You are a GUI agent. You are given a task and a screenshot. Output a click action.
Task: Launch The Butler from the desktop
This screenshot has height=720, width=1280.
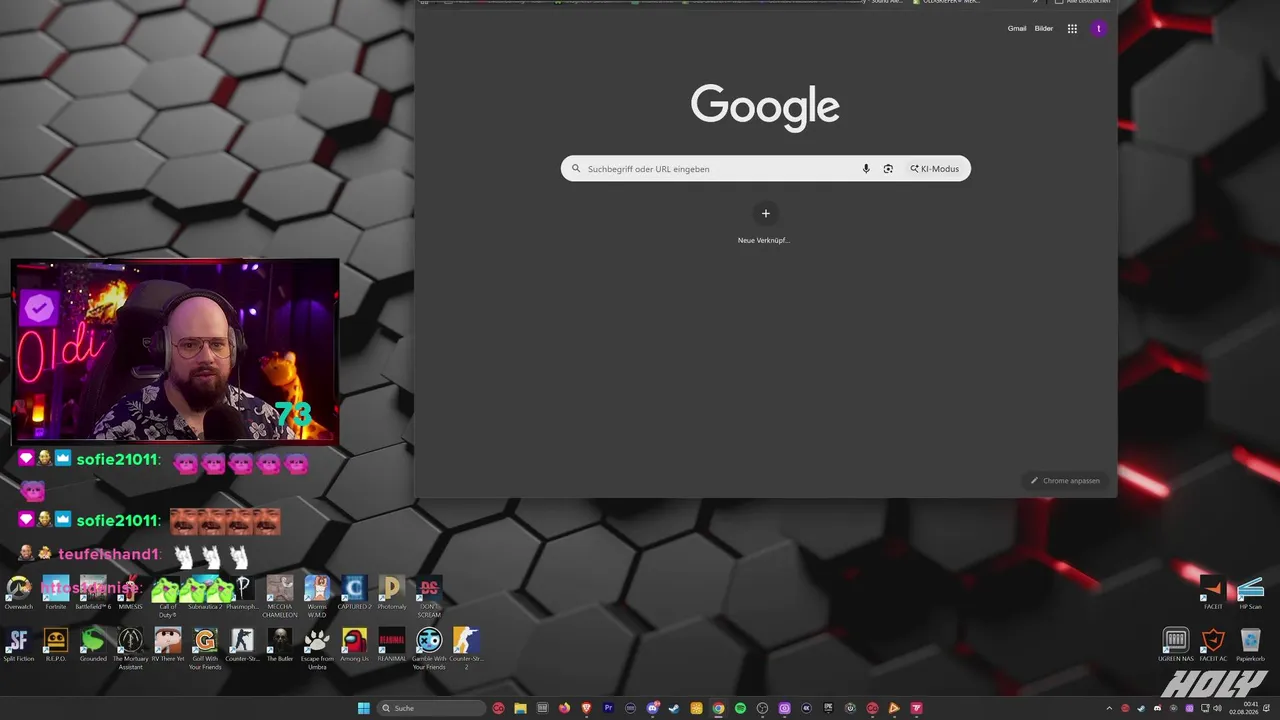(x=280, y=645)
